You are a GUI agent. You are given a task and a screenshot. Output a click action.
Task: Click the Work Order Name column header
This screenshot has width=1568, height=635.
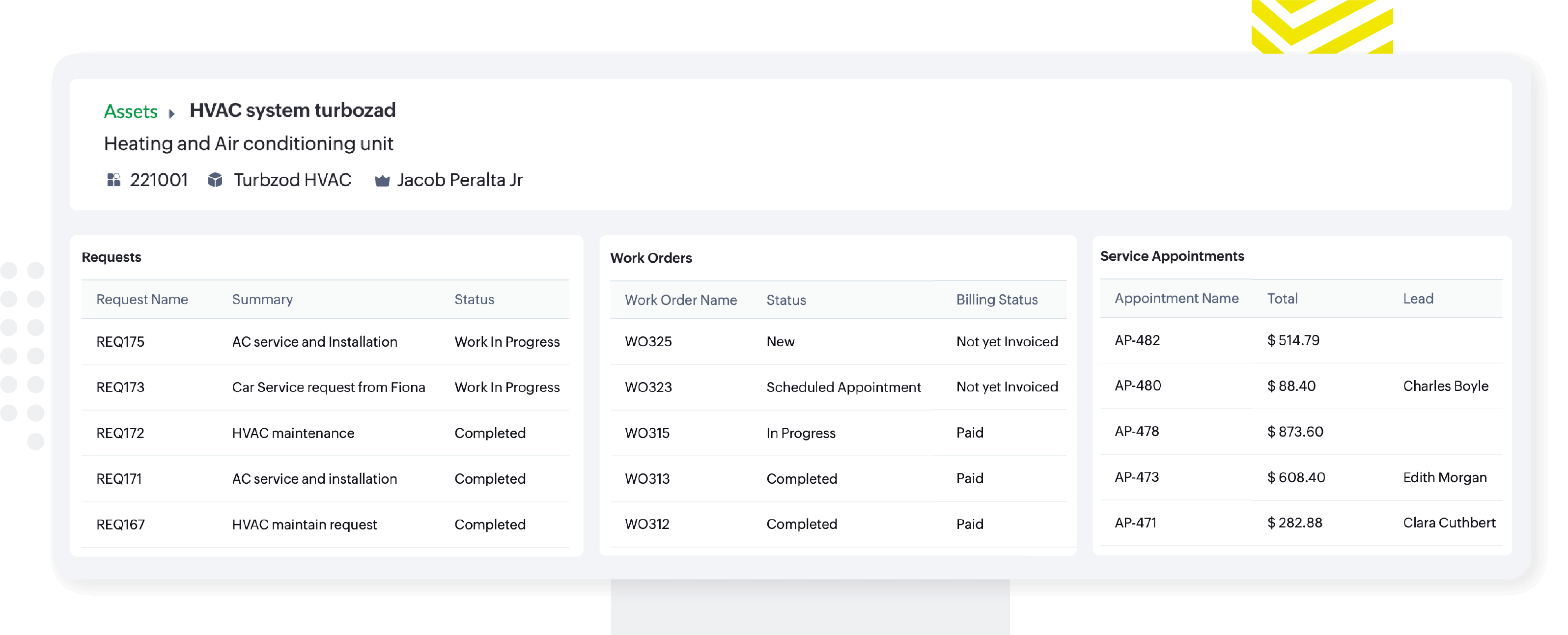click(680, 300)
